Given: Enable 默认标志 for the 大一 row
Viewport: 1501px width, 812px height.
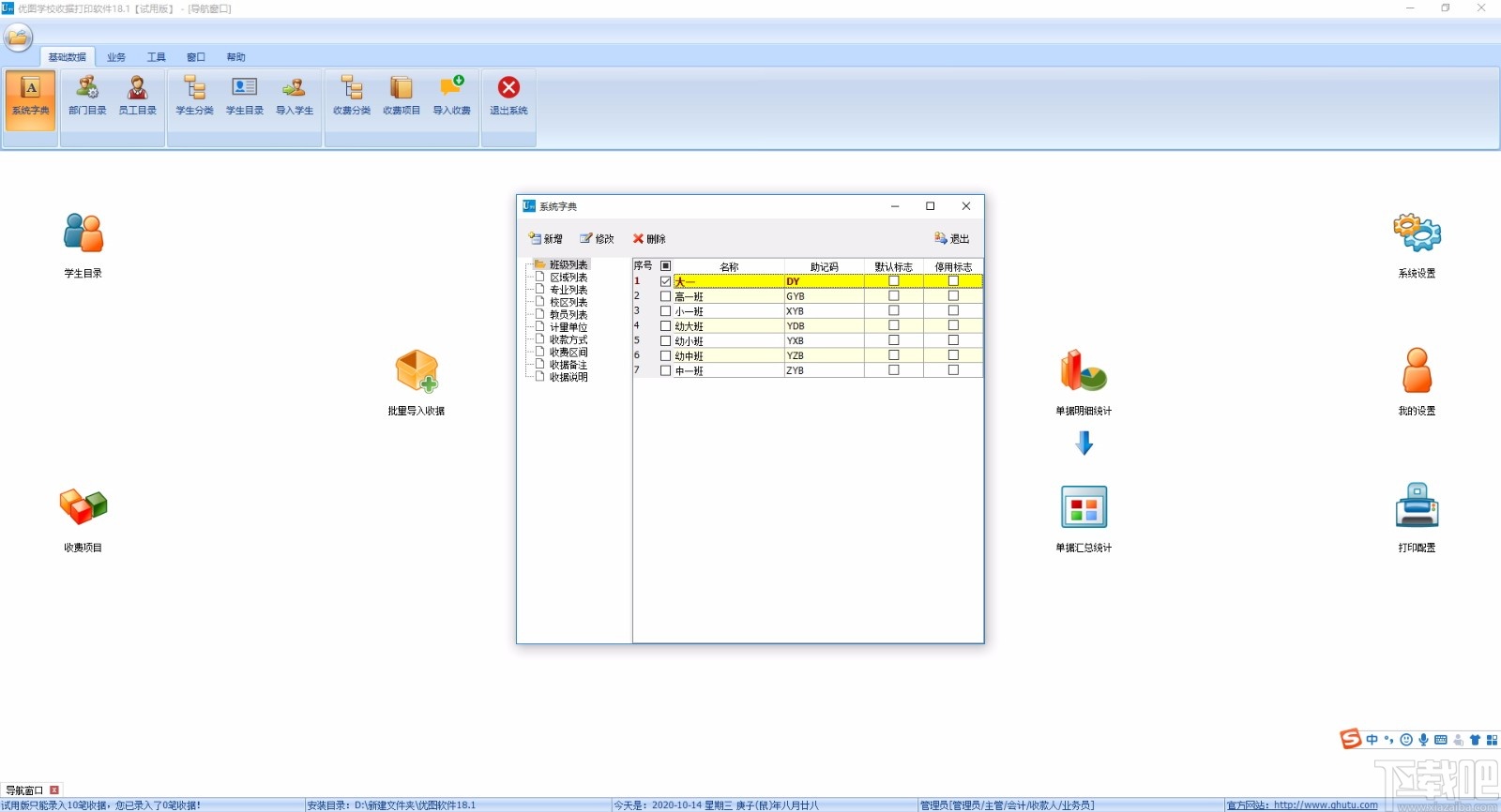Looking at the screenshot, I should coord(894,281).
